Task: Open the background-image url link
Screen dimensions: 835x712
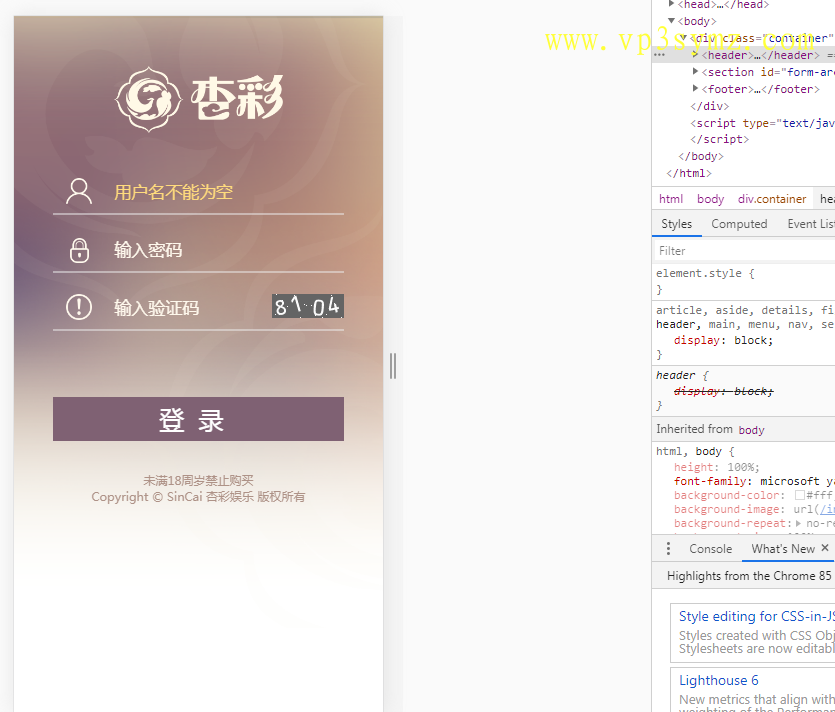Action: tap(827, 509)
